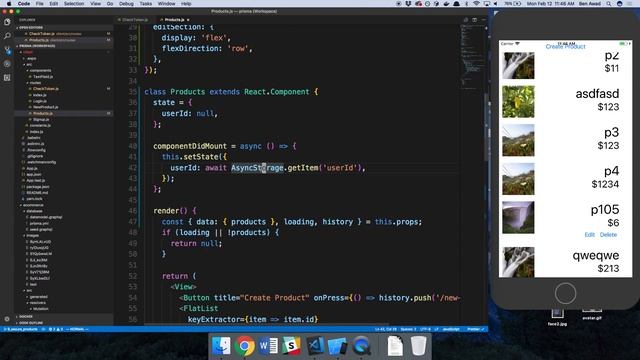Open the editor More Actions menu
This screenshot has width=640, height=360.
(484, 20)
